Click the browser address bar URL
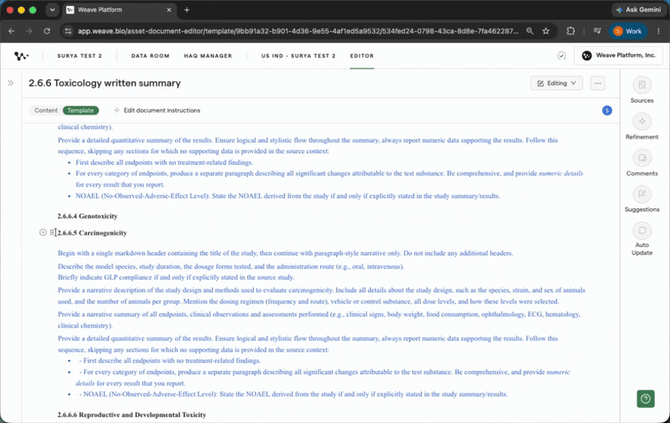This screenshot has width=670, height=423. point(298,31)
